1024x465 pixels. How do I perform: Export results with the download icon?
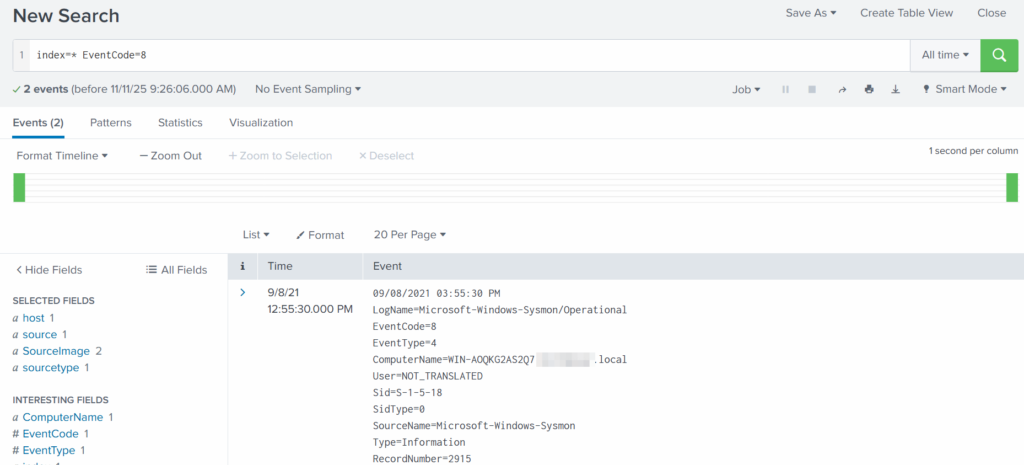coord(896,89)
